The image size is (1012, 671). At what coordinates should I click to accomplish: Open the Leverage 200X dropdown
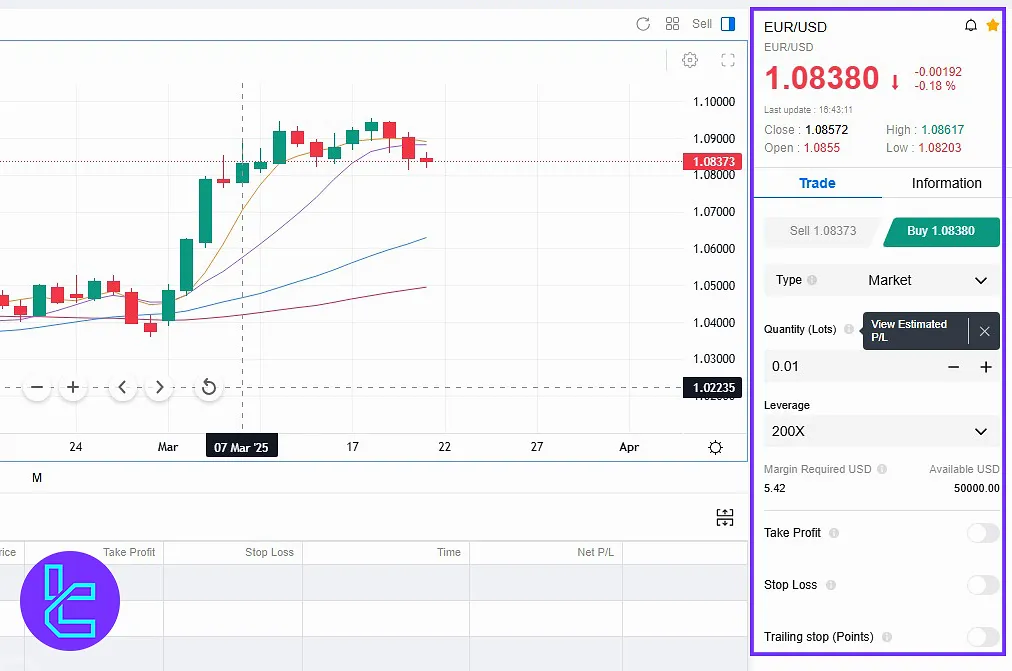[x=881, y=432]
